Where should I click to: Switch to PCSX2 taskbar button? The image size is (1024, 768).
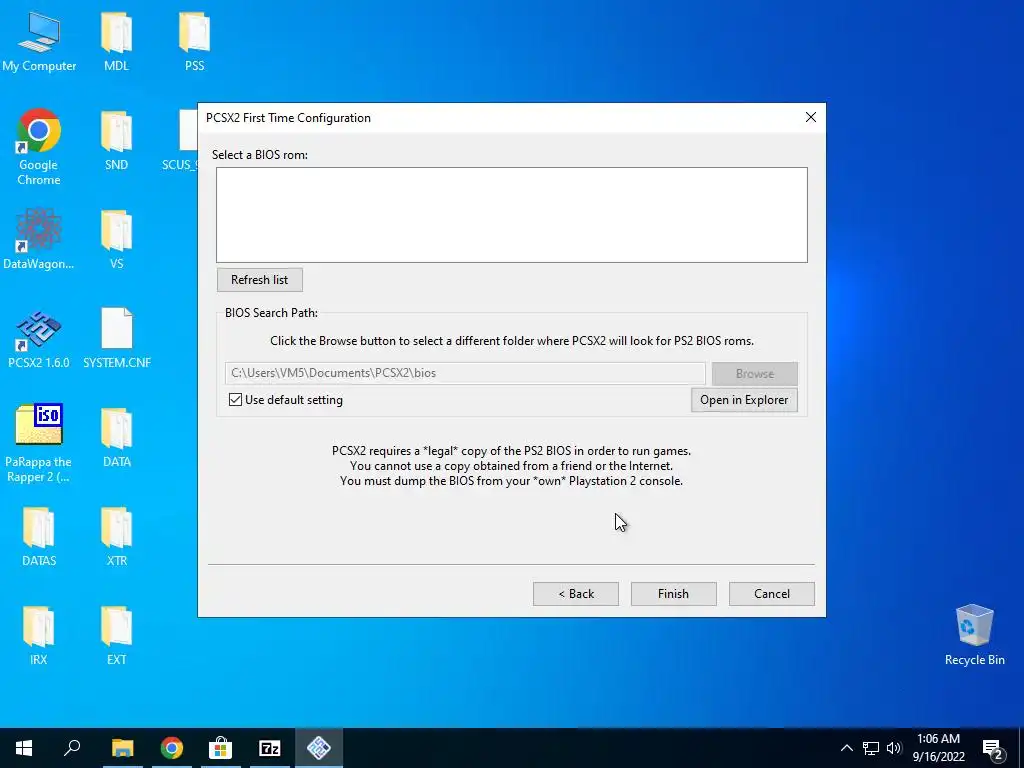[319, 748]
